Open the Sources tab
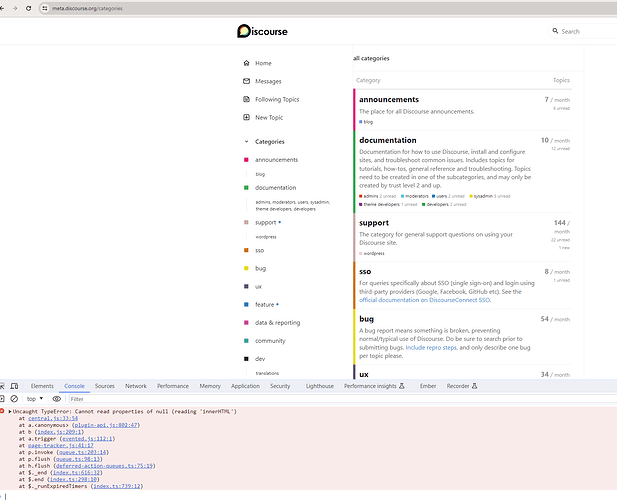 (x=105, y=386)
